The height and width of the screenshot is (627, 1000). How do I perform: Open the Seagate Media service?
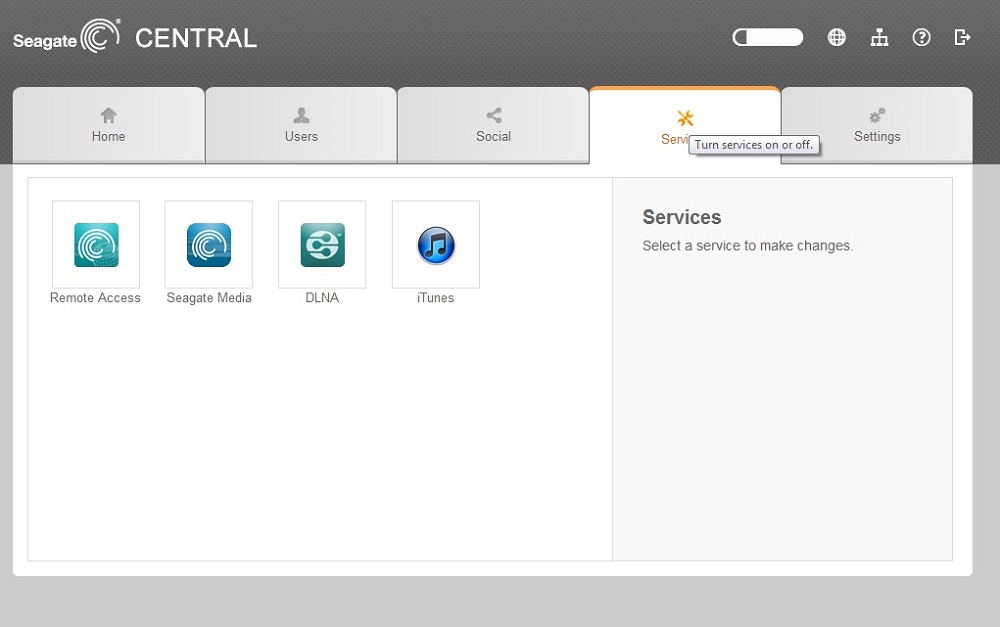pyautogui.click(x=209, y=244)
